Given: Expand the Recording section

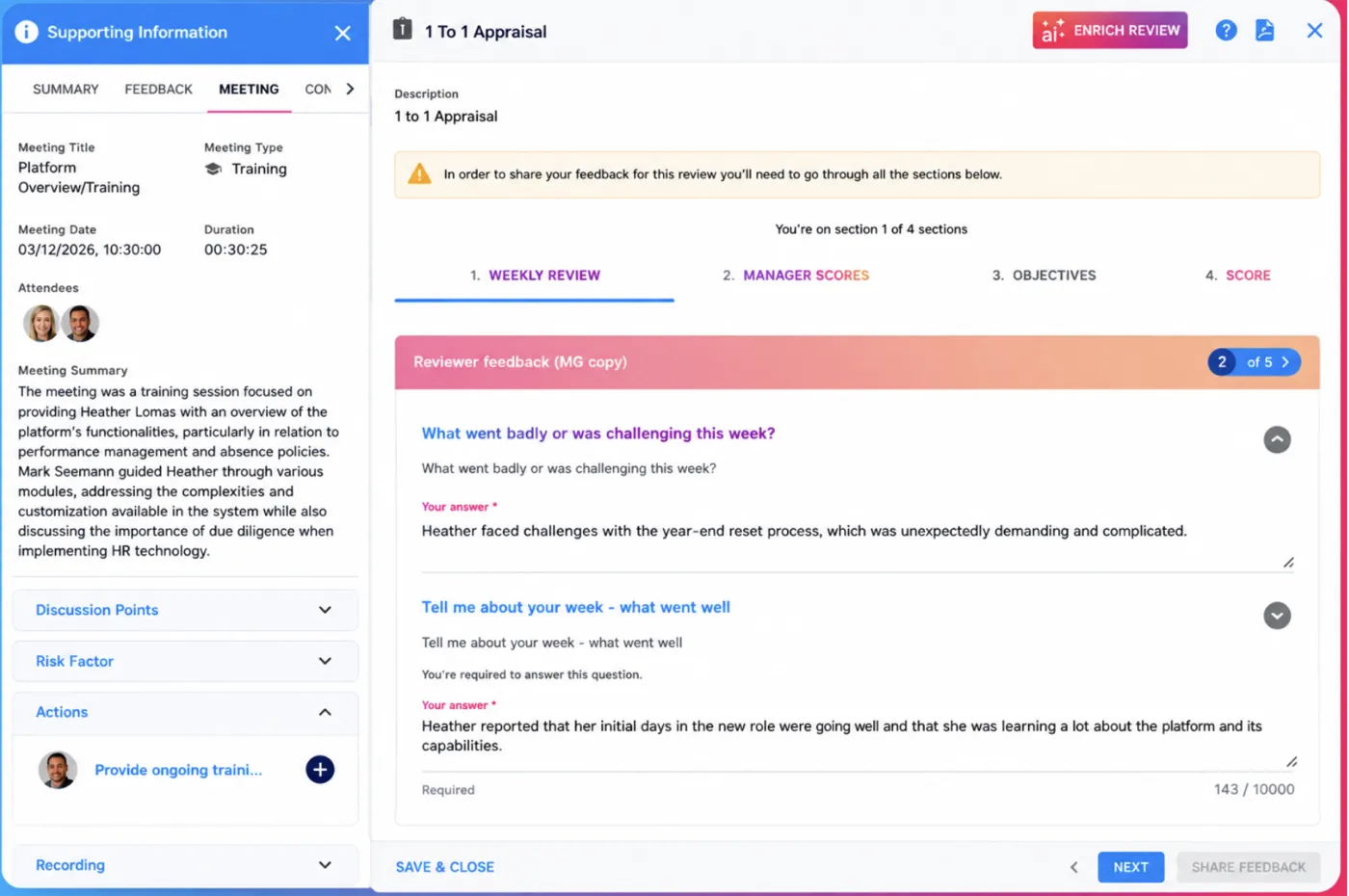Looking at the screenshot, I should (x=185, y=865).
